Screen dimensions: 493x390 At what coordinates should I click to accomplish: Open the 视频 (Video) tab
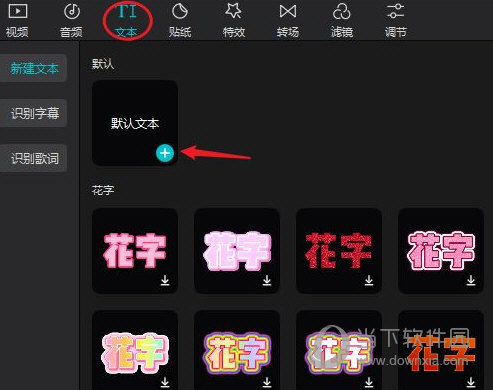17,20
